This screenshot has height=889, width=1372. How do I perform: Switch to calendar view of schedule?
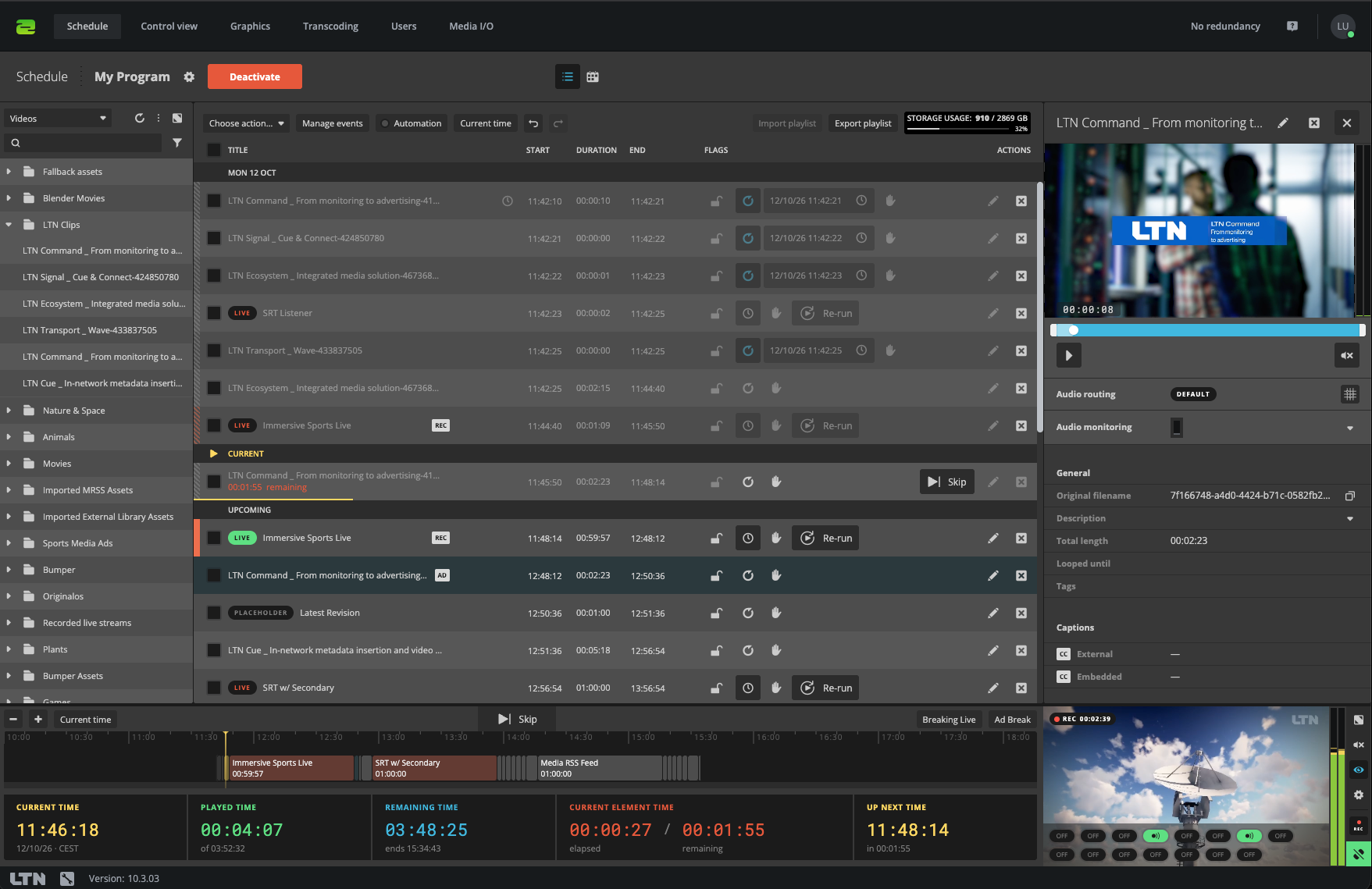(593, 76)
